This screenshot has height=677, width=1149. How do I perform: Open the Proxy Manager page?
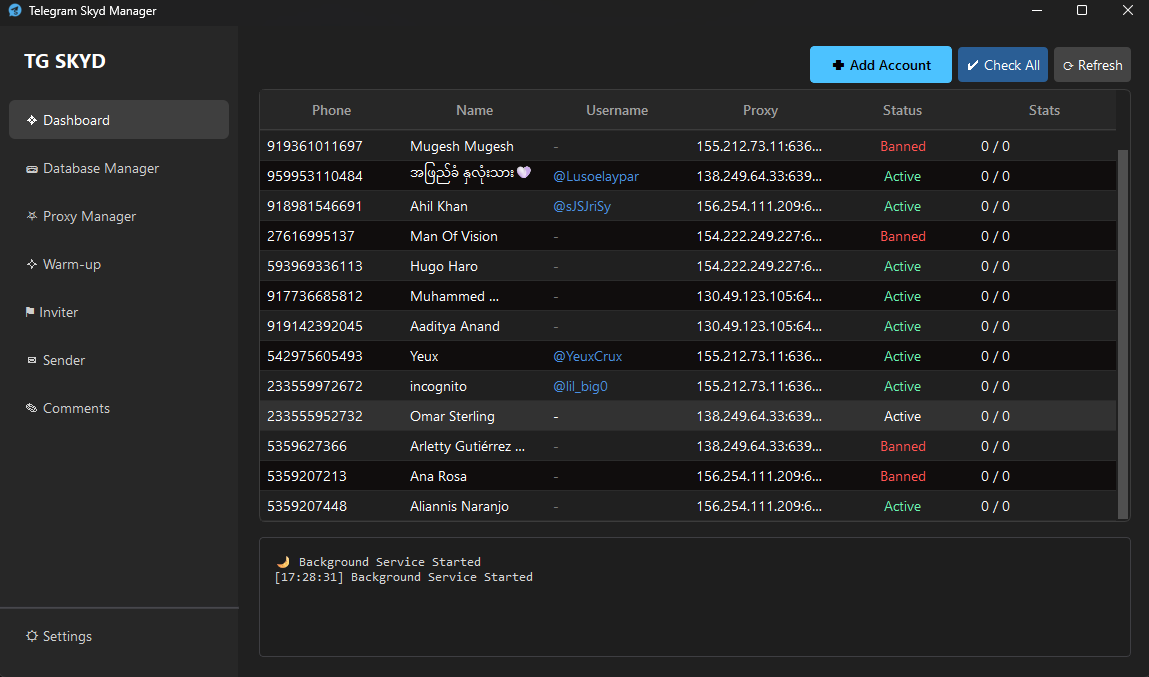(89, 217)
